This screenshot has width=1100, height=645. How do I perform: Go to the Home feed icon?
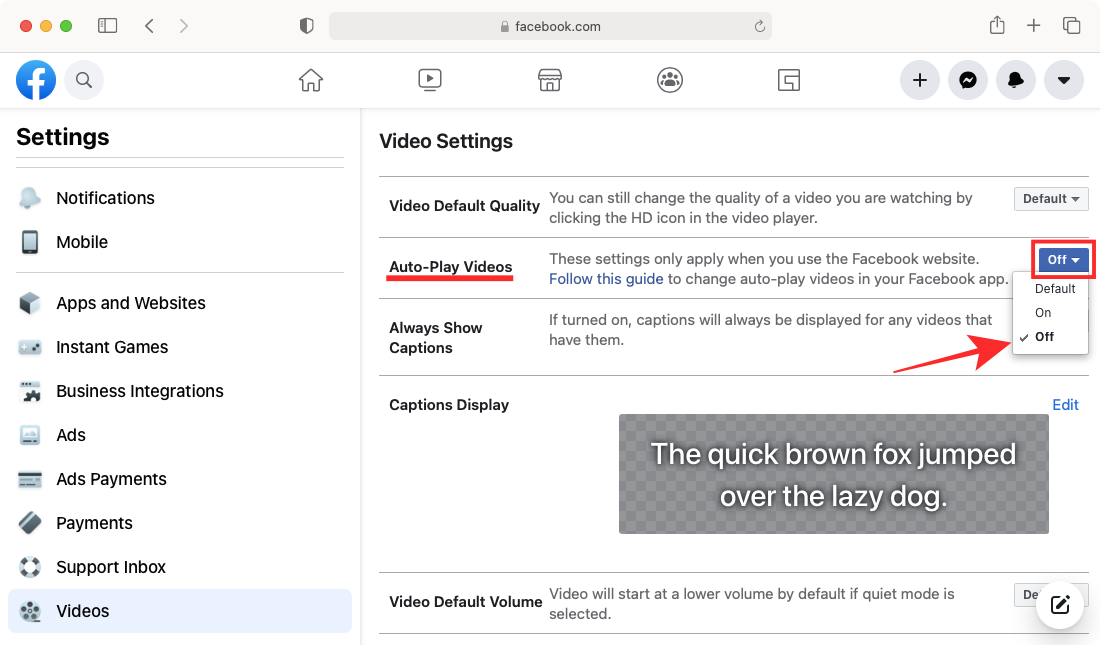point(311,80)
